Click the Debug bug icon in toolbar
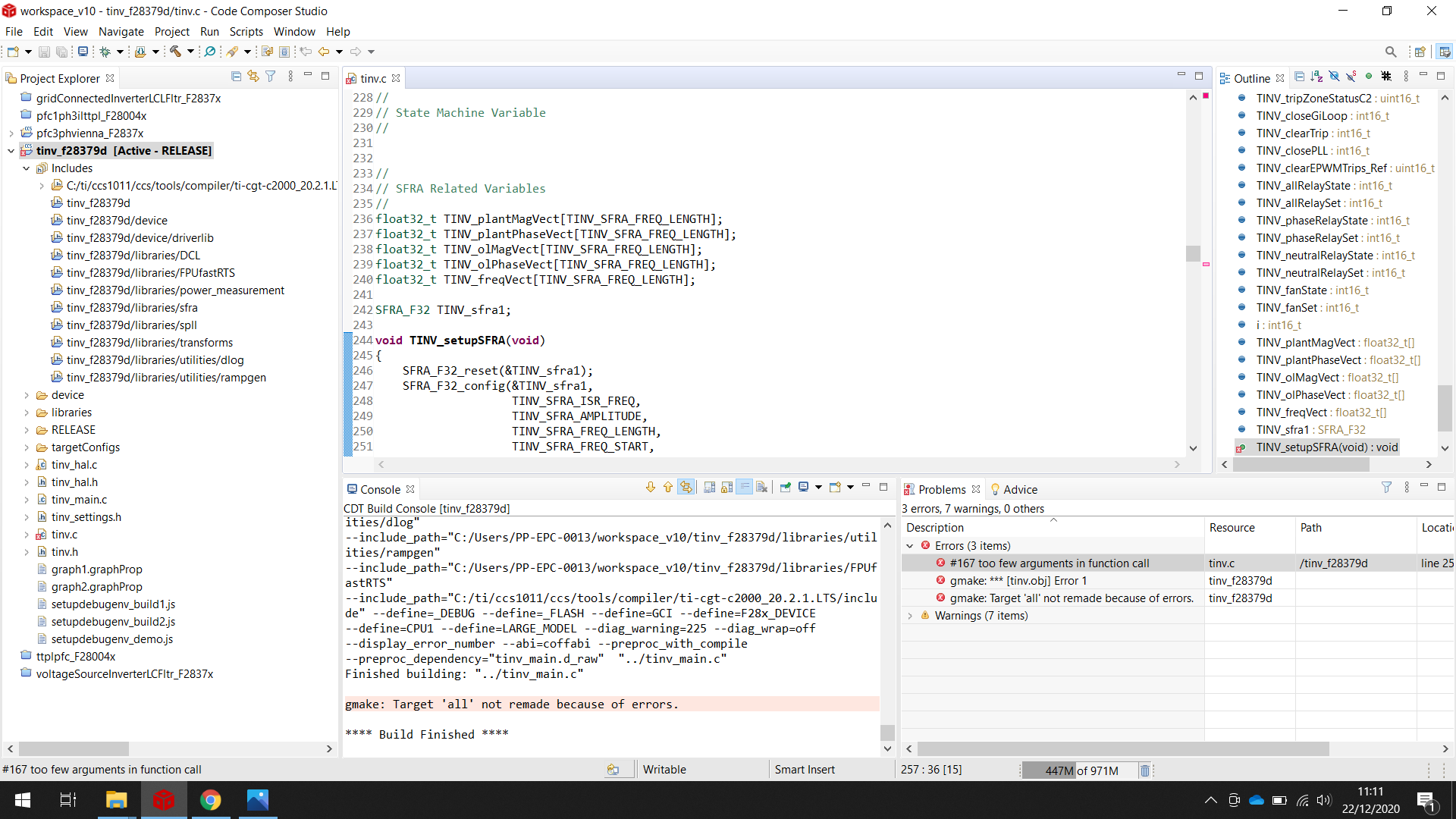Image resolution: width=1456 pixels, height=819 pixels. pyautogui.click(x=105, y=52)
